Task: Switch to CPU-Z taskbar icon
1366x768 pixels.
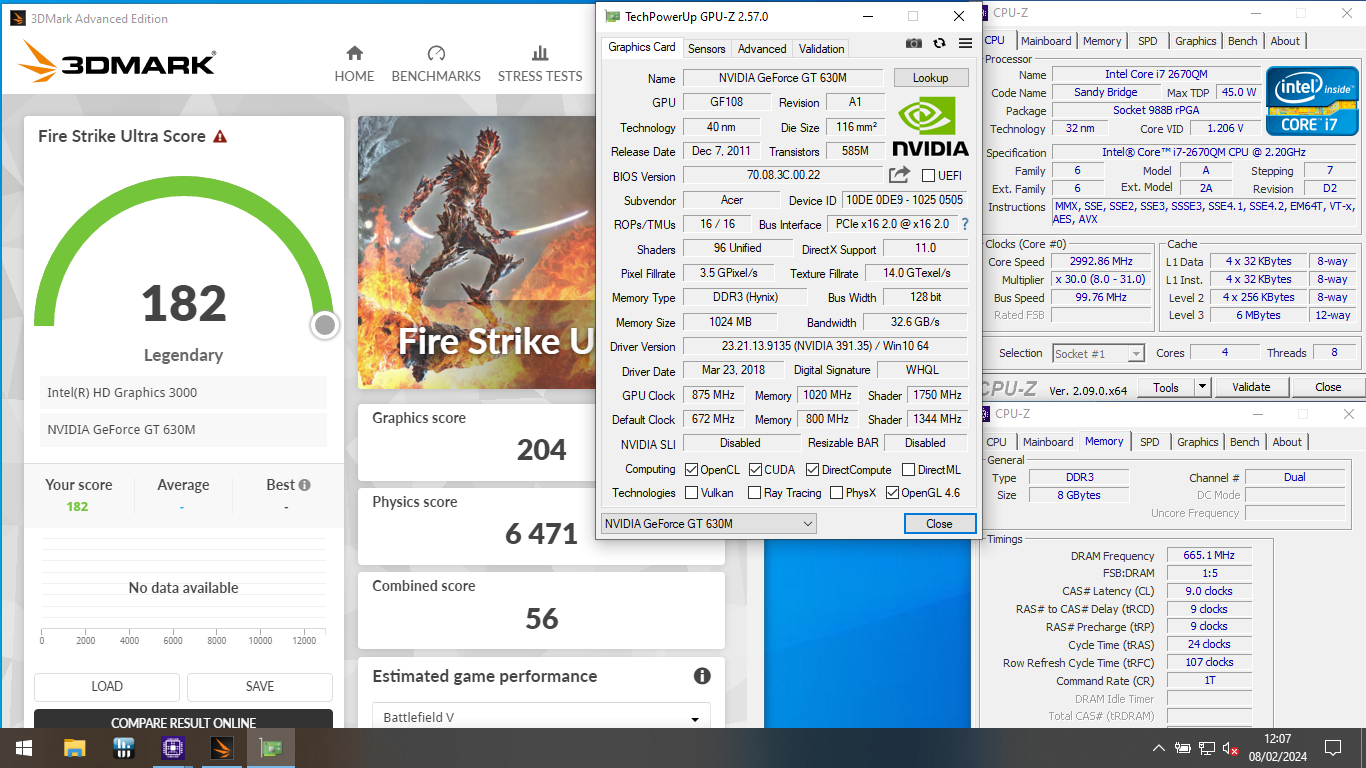Action: [173, 748]
